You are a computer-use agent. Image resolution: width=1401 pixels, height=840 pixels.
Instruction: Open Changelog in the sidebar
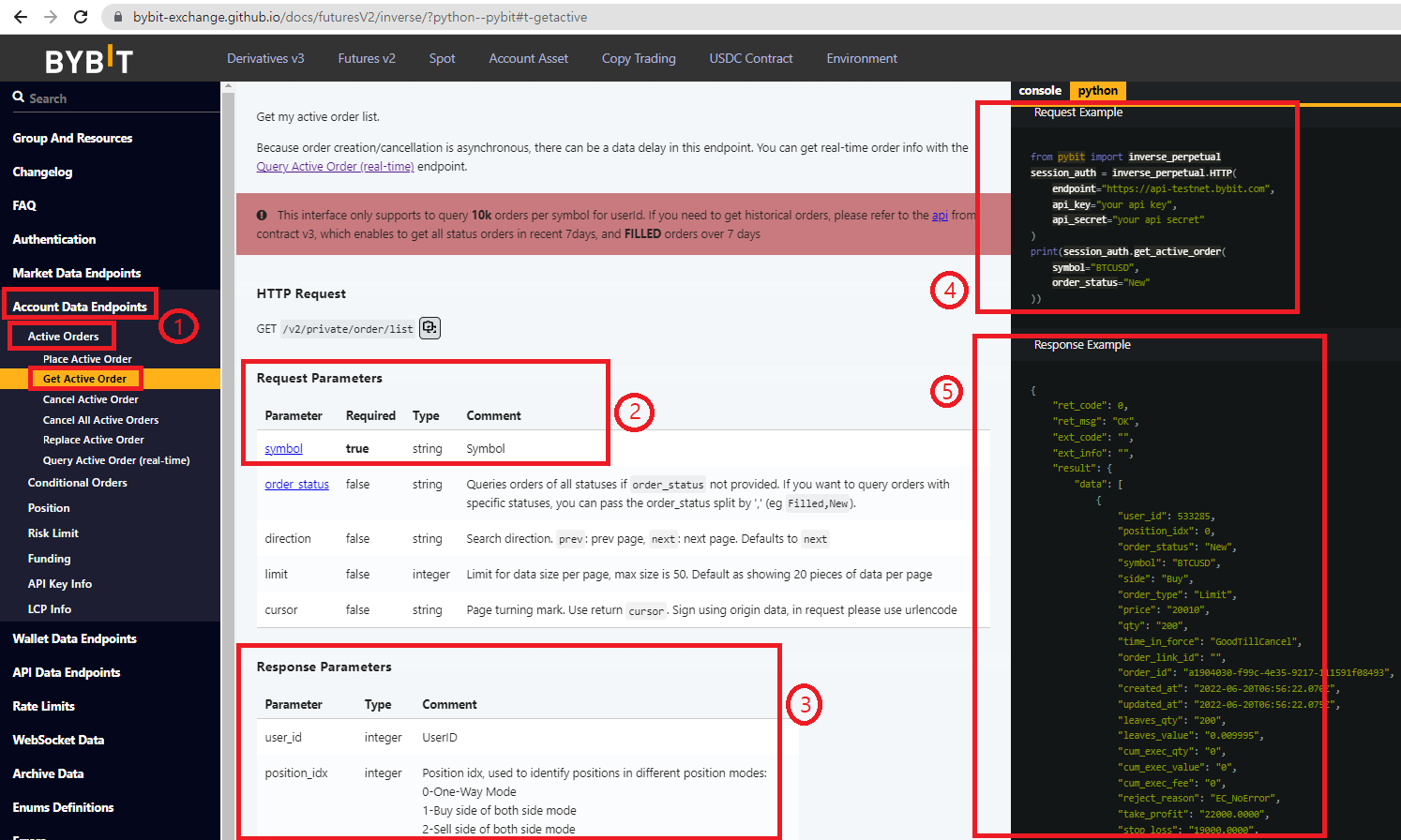click(x=42, y=172)
